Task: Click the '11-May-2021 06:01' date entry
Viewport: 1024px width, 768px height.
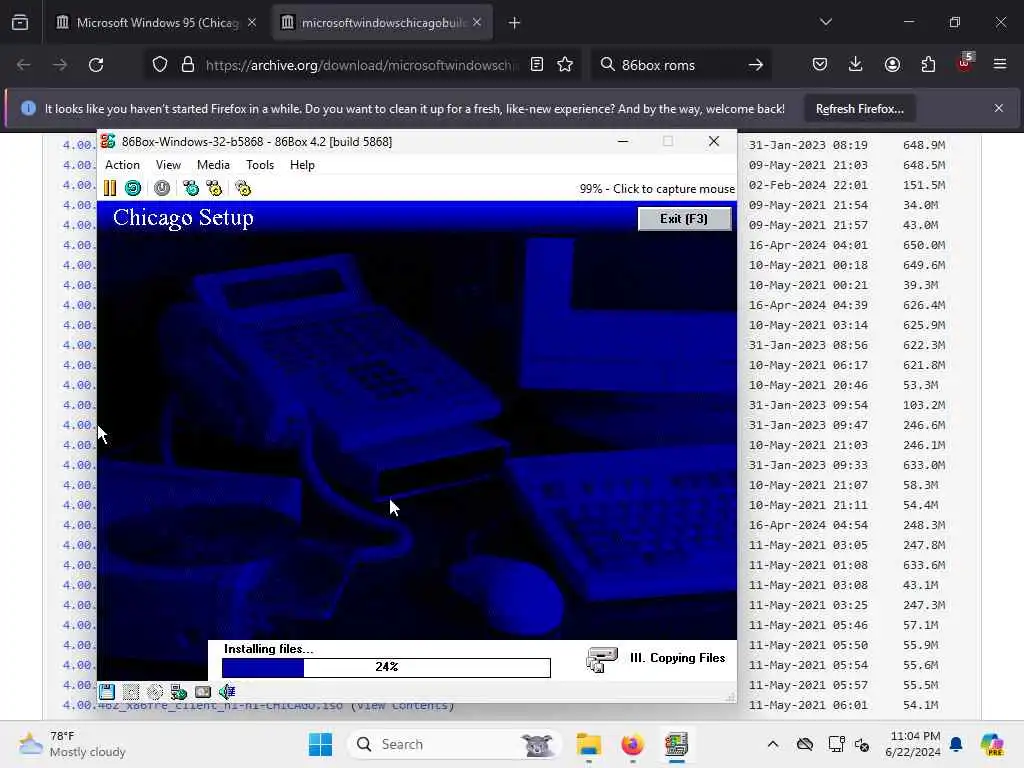Action: [808, 705]
